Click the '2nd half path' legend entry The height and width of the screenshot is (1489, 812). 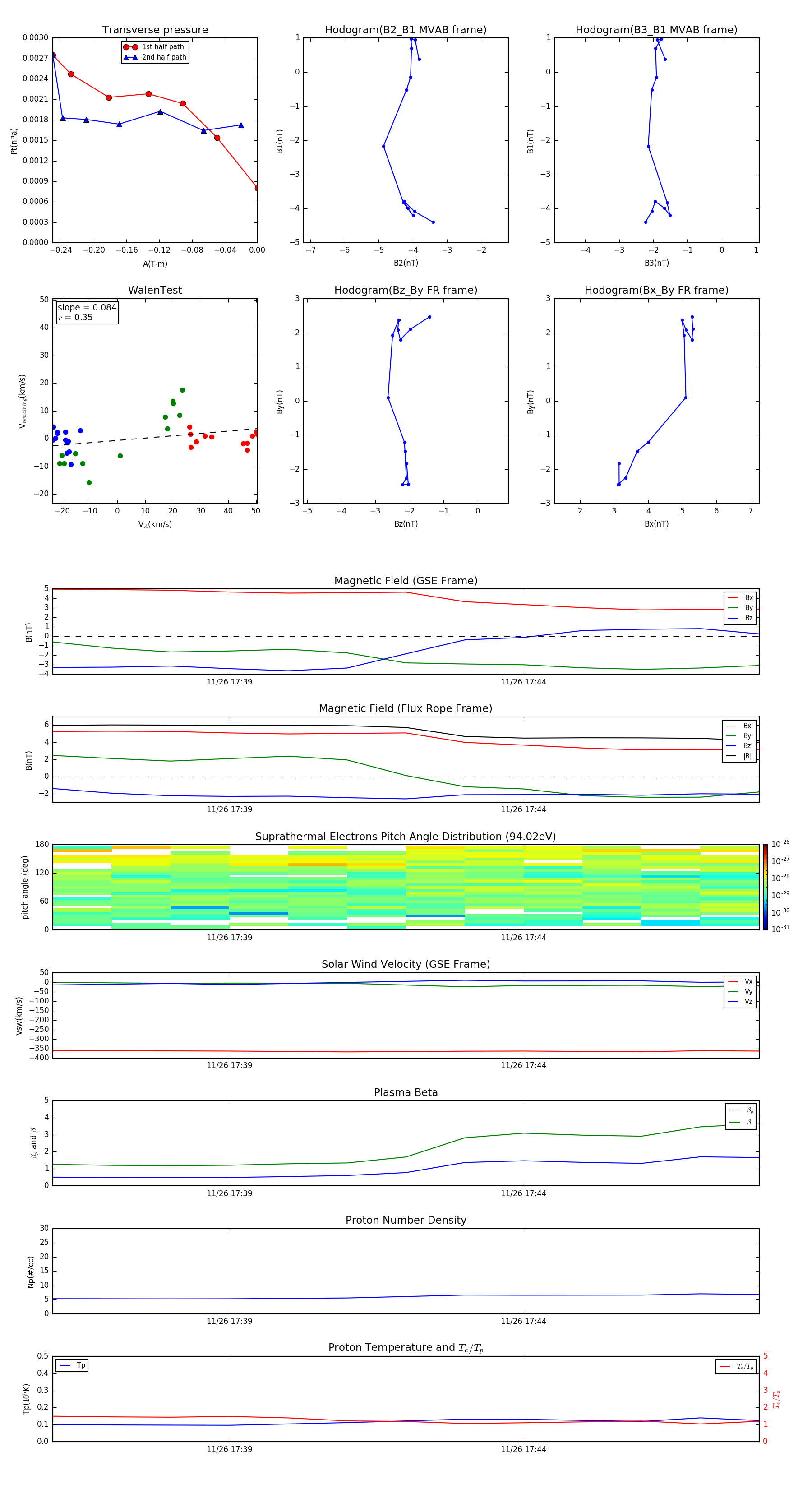pos(155,57)
